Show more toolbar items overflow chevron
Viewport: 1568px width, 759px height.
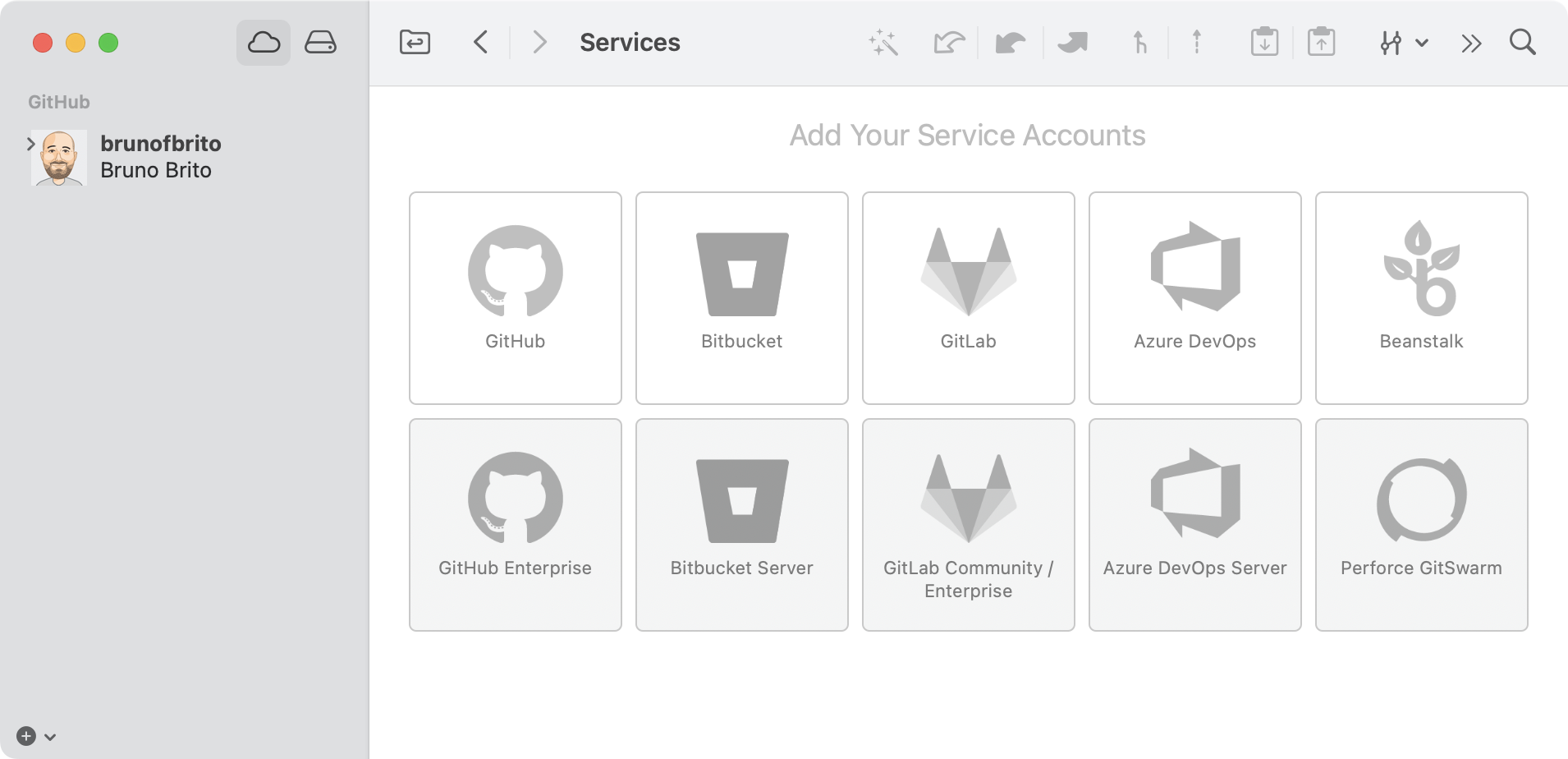coord(1471,43)
